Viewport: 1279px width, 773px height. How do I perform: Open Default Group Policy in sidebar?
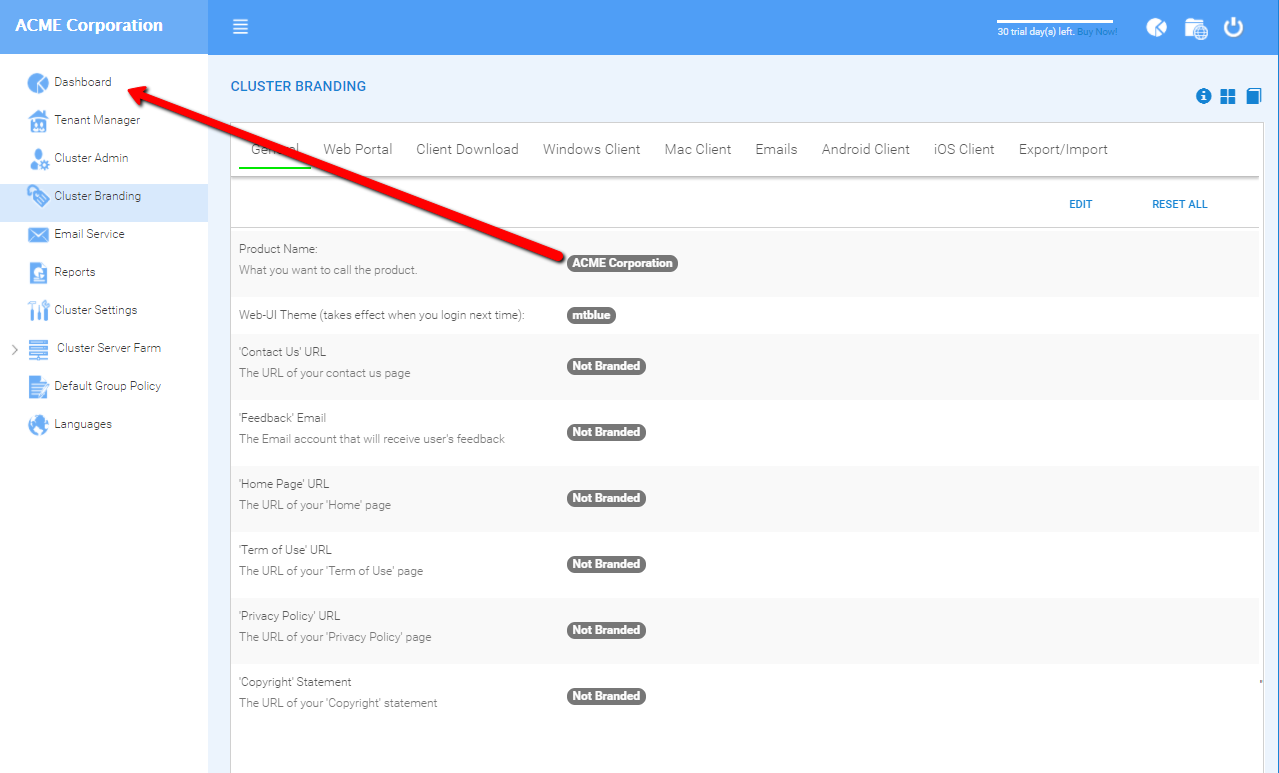(x=107, y=386)
